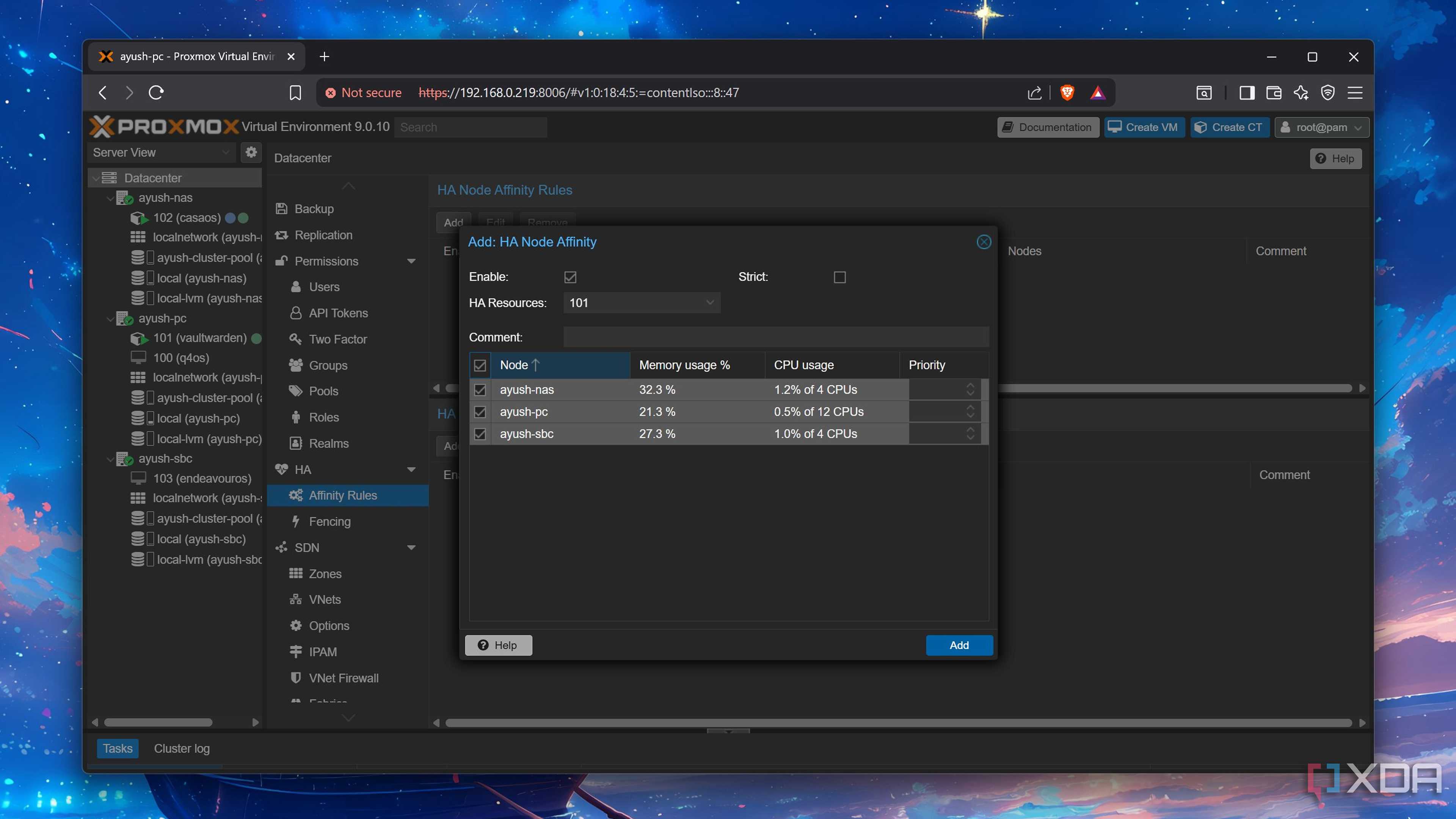
Task: Click the dialog Help button
Action: [x=498, y=645]
